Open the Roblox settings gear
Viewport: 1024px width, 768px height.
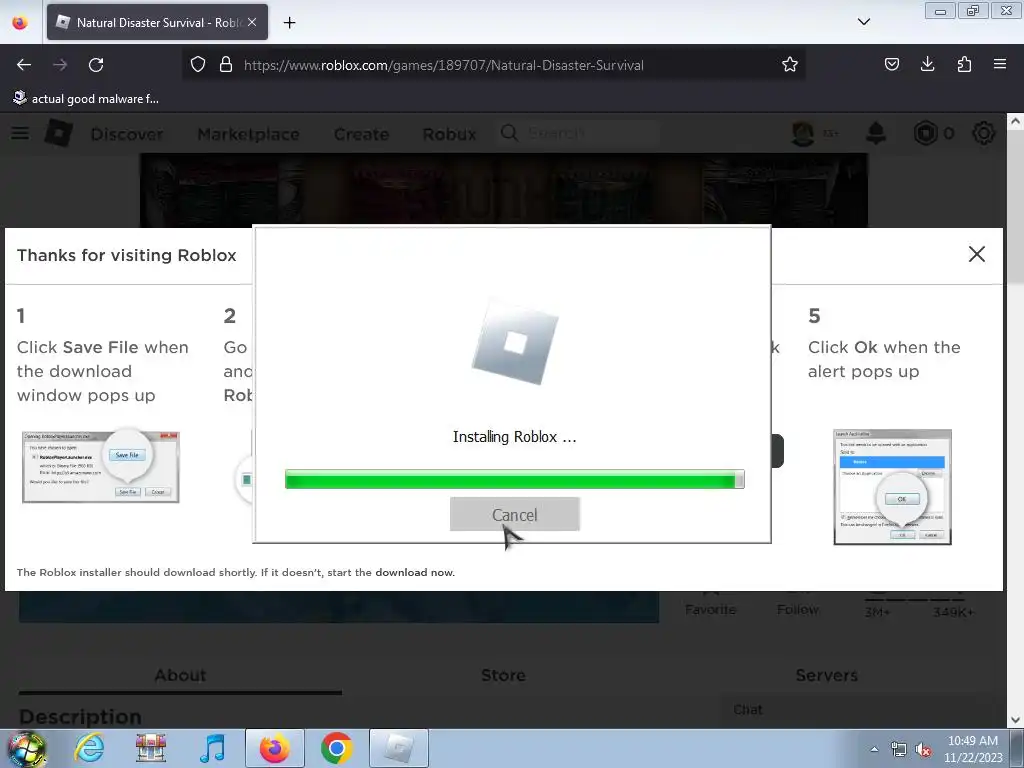pyautogui.click(x=984, y=133)
